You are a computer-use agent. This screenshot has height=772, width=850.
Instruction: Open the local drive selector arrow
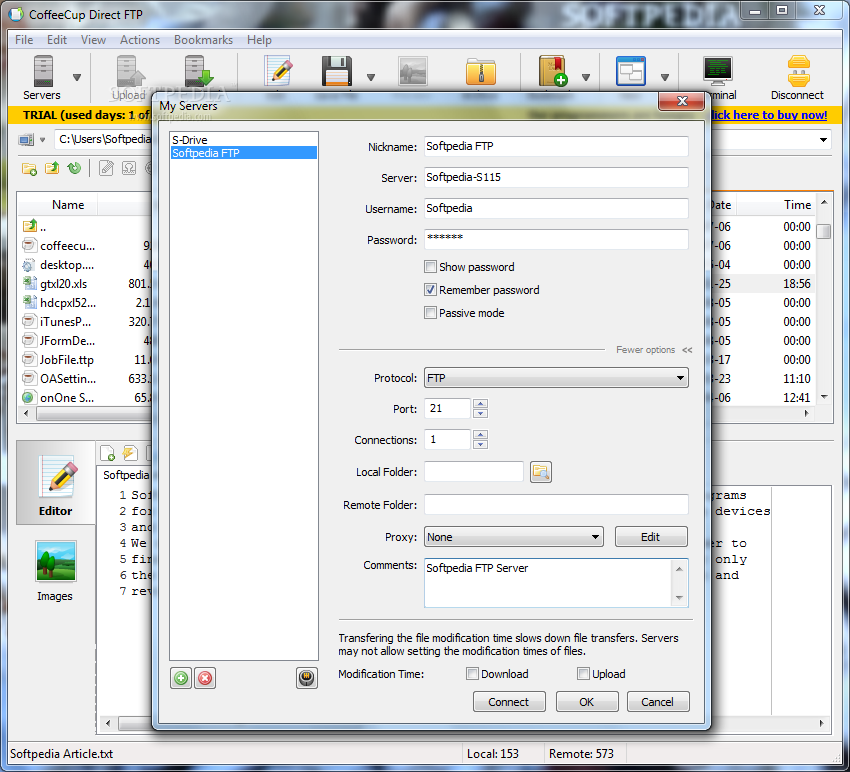[42, 140]
